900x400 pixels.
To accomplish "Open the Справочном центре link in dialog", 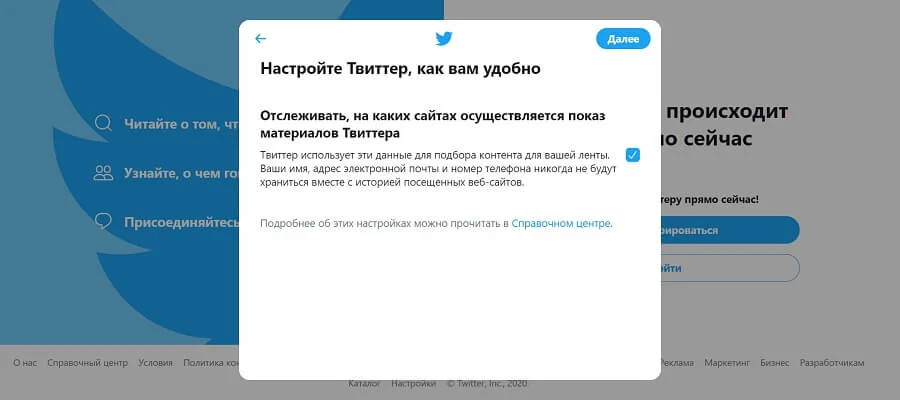I will pyautogui.click(x=561, y=223).
